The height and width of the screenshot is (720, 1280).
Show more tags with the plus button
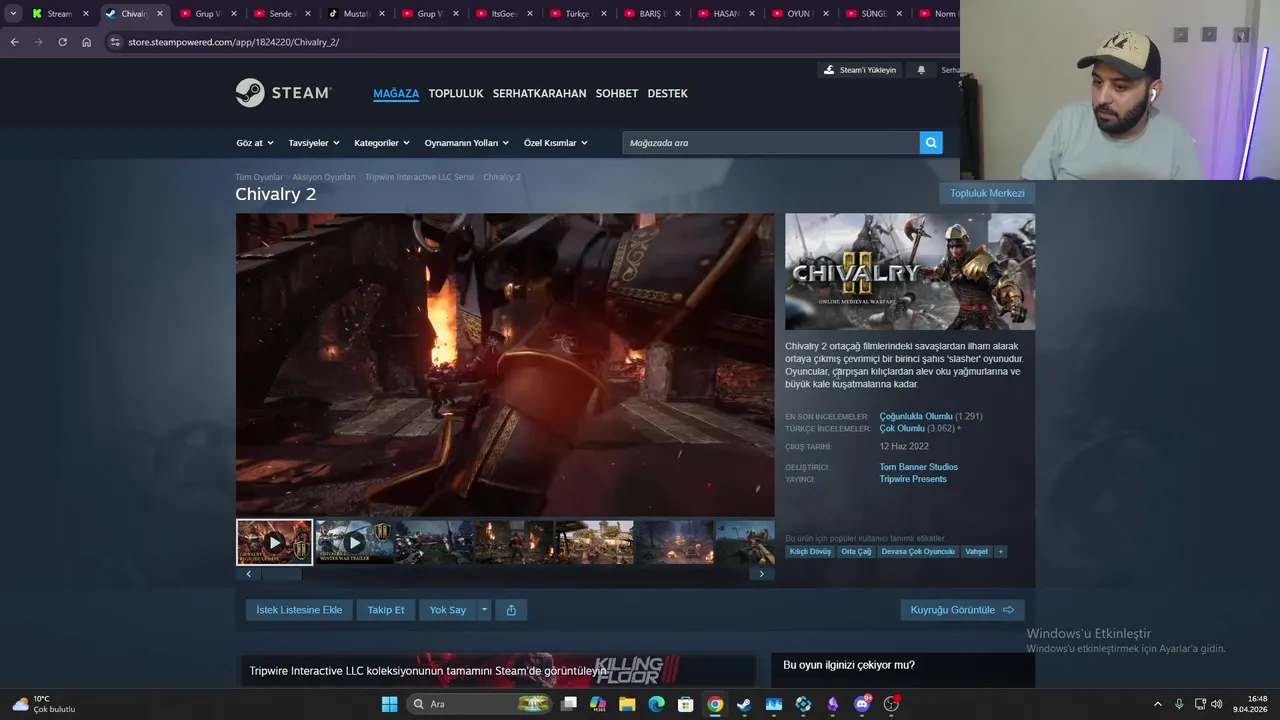(x=1000, y=551)
